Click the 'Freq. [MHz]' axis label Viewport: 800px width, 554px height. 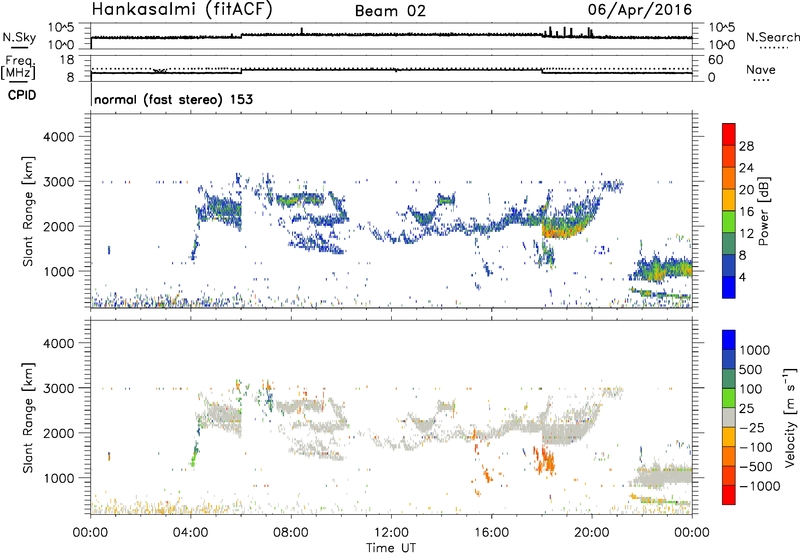[x=18, y=68]
